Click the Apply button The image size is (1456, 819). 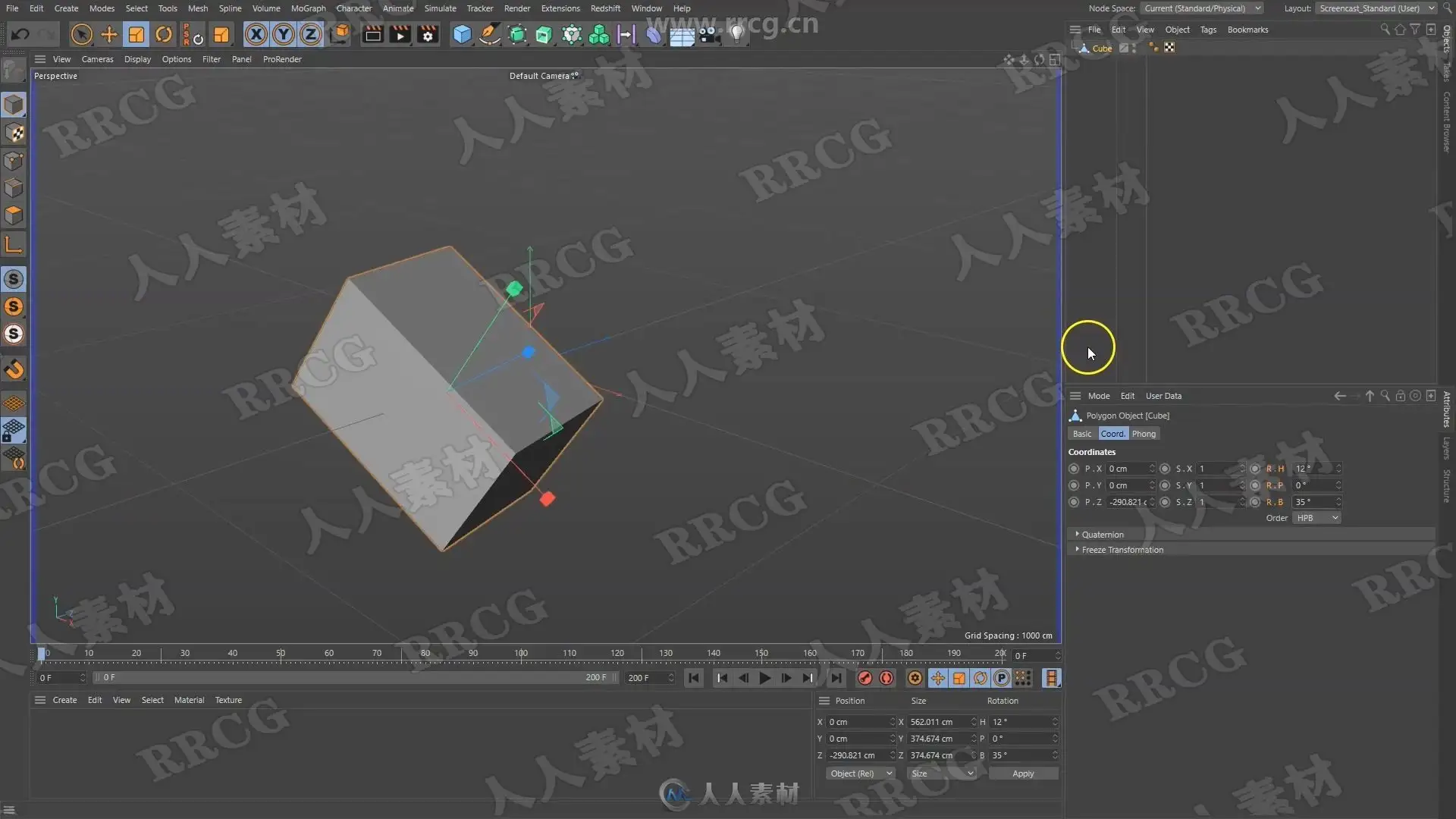click(1023, 773)
